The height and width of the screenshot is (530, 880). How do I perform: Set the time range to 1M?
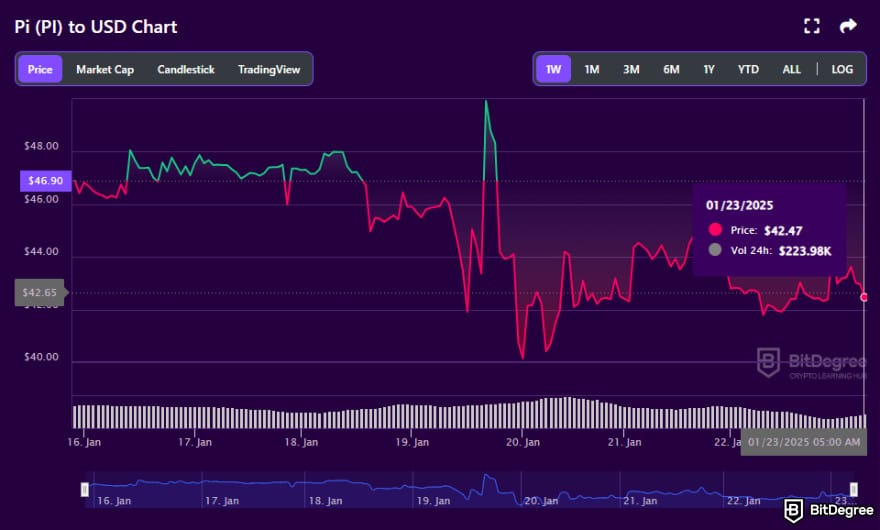[592, 69]
